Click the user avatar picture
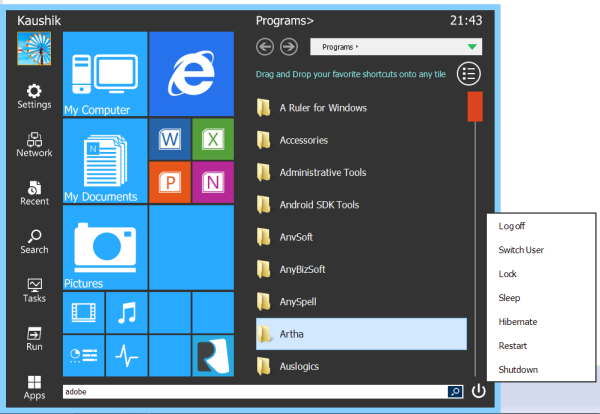This screenshot has width=600, height=414. [34, 49]
